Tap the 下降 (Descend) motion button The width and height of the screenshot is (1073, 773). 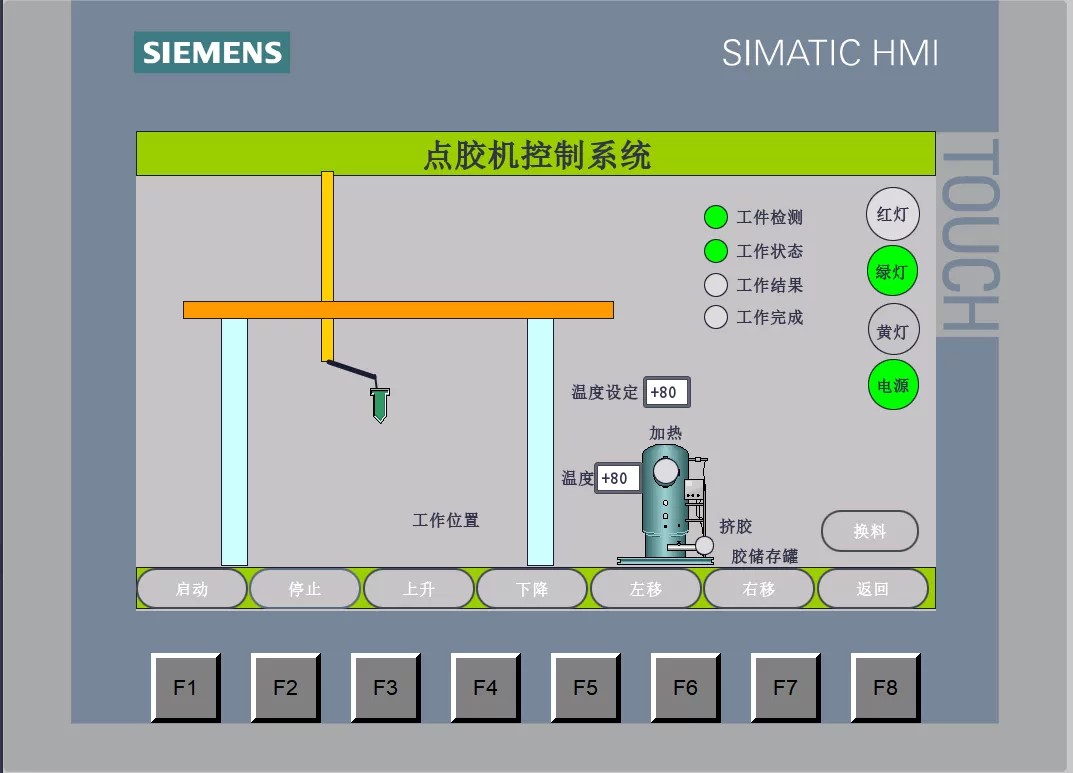pyautogui.click(x=532, y=588)
